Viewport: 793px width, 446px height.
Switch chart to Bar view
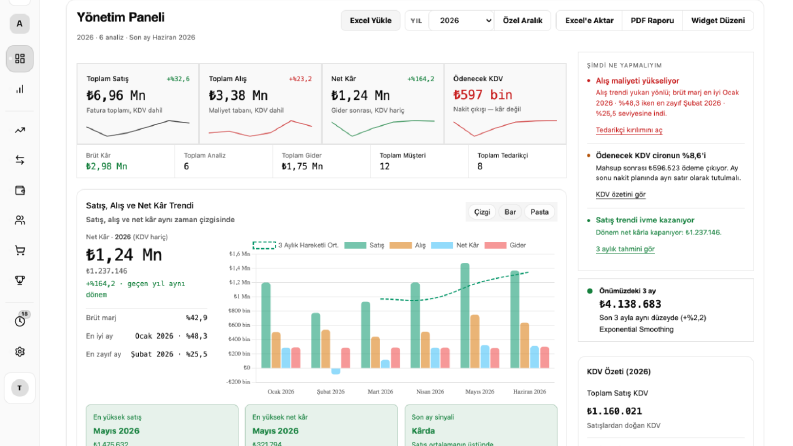pyautogui.click(x=510, y=212)
